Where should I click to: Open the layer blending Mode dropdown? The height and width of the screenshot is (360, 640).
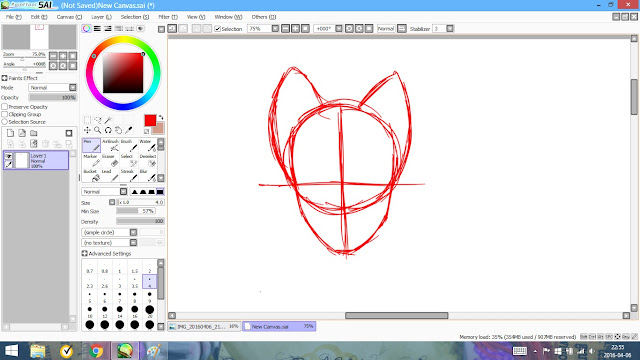tap(53, 88)
